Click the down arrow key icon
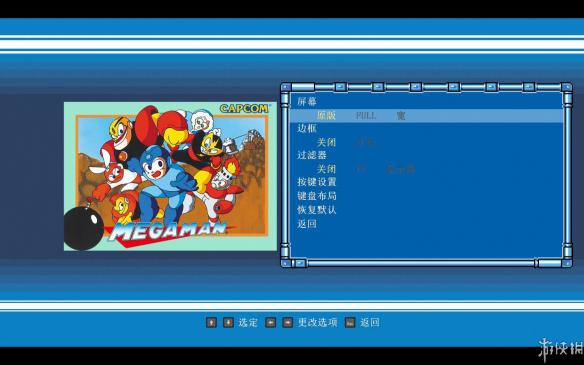This screenshot has width=584, height=365. click(x=228, y=322)
